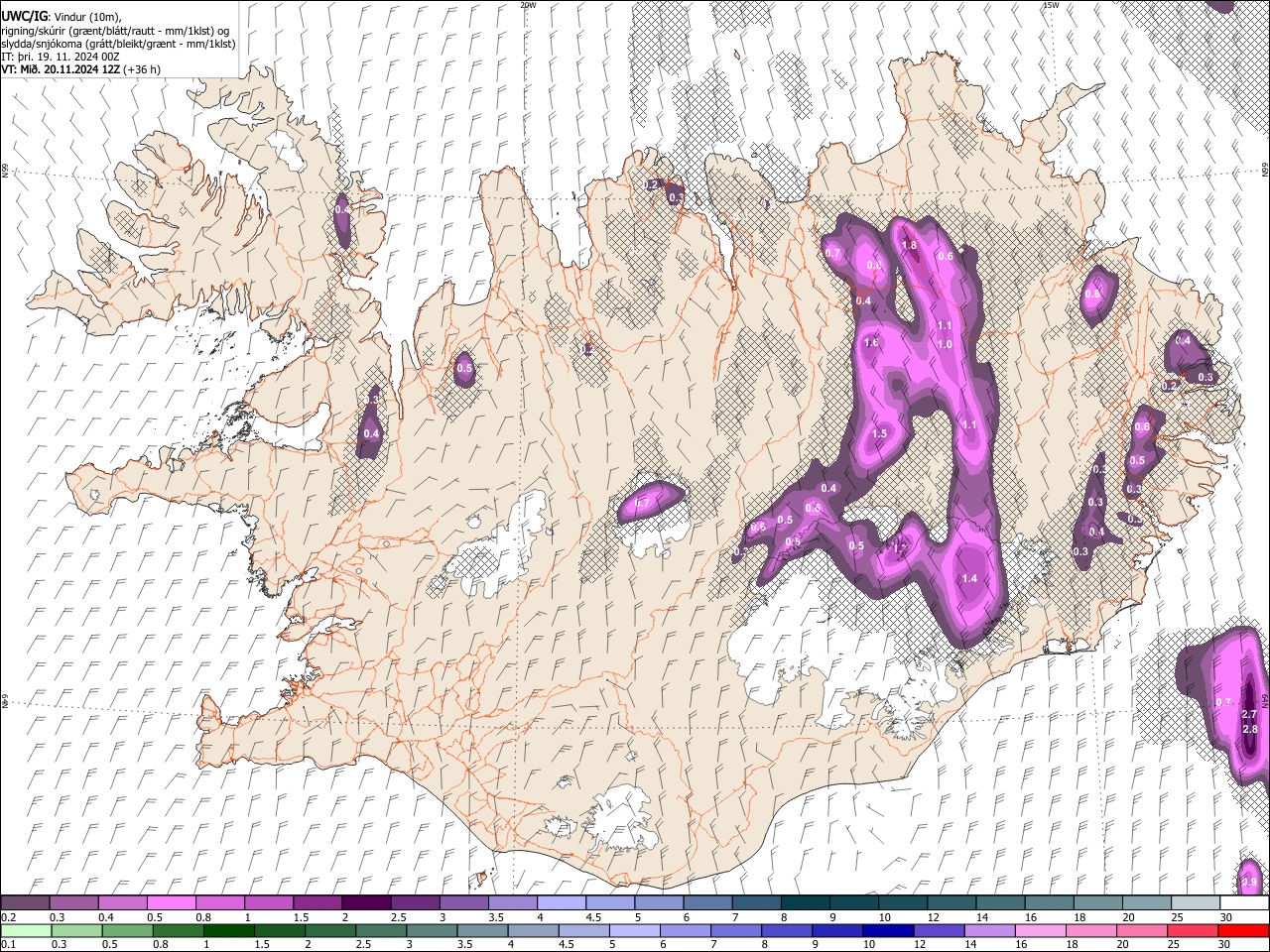The height and width of the screenshot is (952, 1270).
Task: Select the pure red 30+ rain swatch
Action: coord(1244,930)
